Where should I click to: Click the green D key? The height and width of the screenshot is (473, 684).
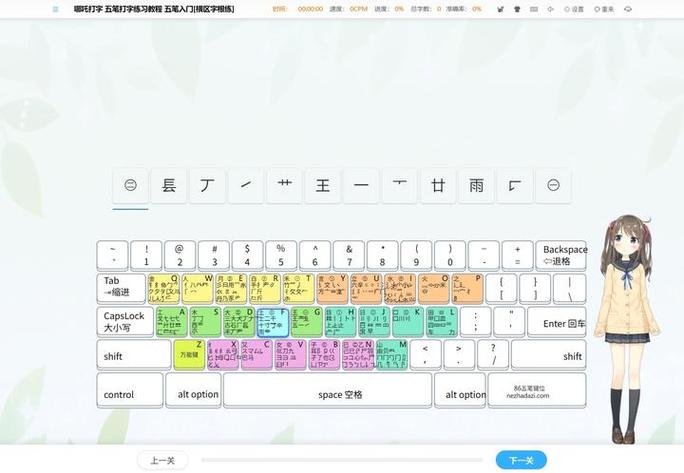(x=239, y=322)
